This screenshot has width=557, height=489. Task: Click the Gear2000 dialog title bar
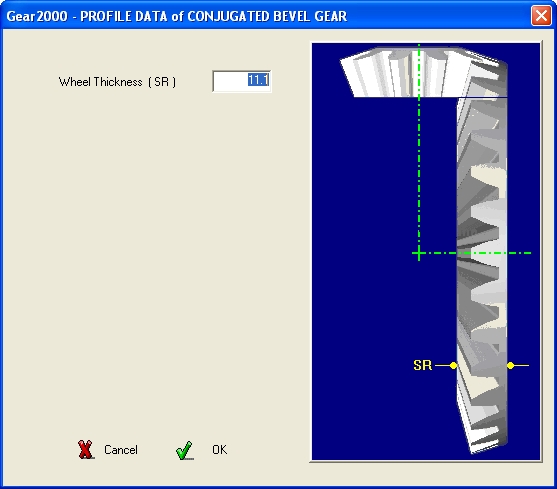tap(266, 16)
